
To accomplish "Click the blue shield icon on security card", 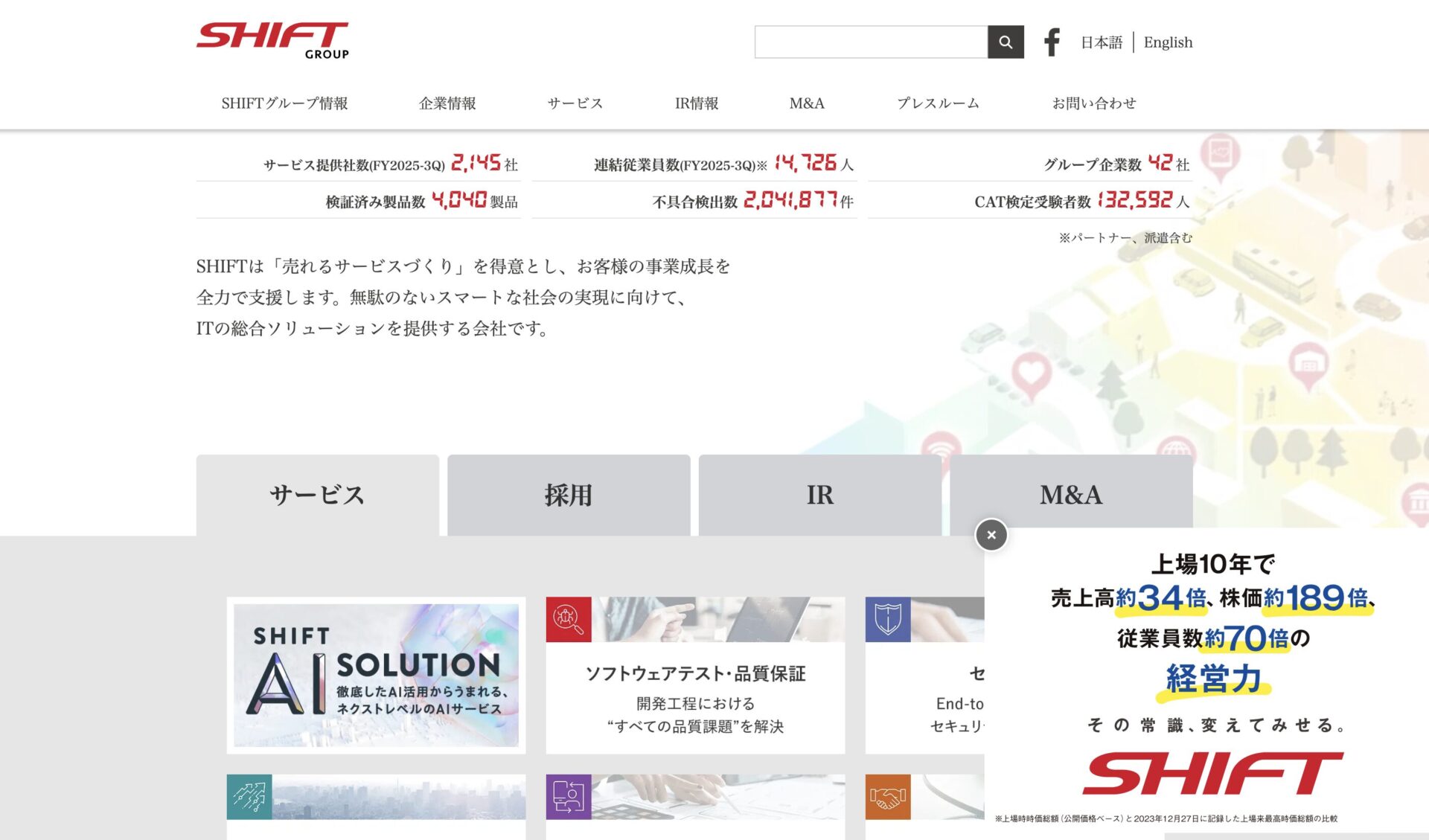I will pos(888,619).
